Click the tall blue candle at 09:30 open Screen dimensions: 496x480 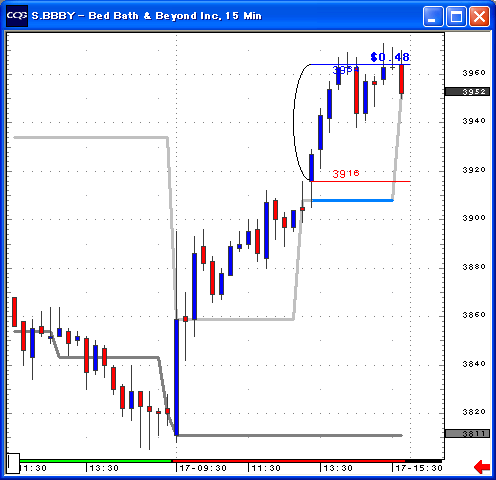pyautogui.click(x=176, y=377)
